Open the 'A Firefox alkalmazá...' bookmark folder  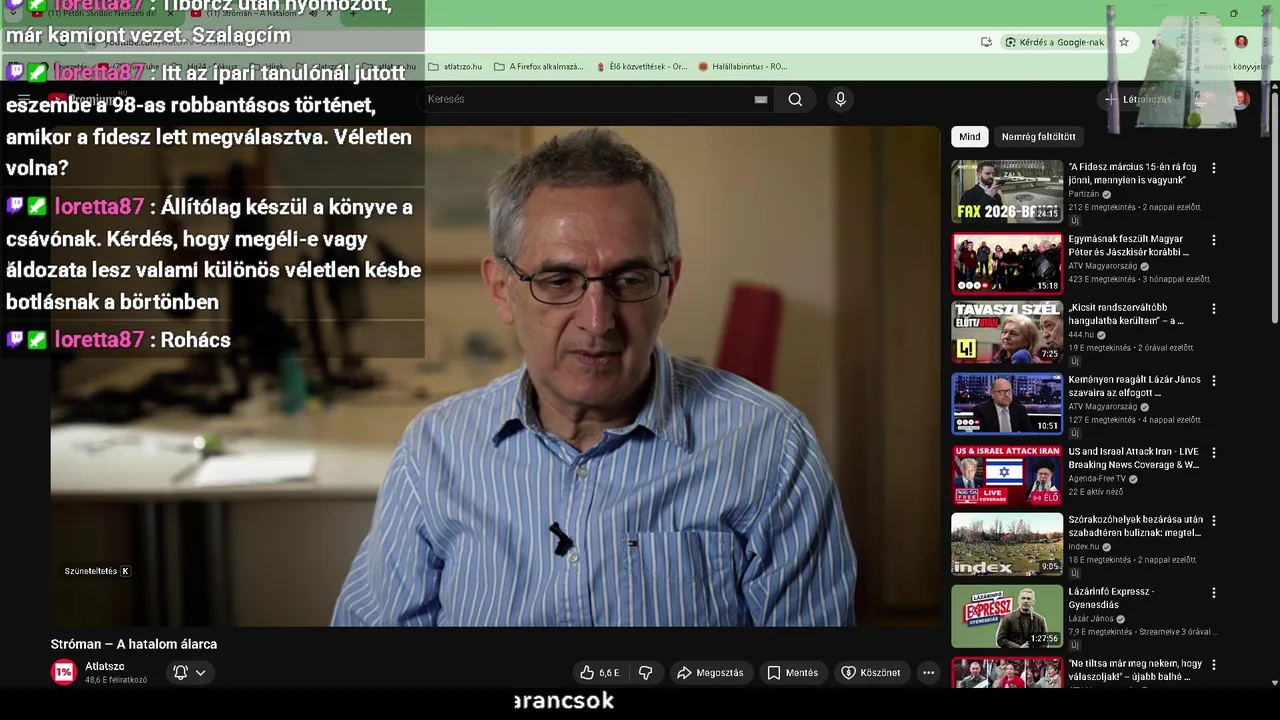coord(538,66)
